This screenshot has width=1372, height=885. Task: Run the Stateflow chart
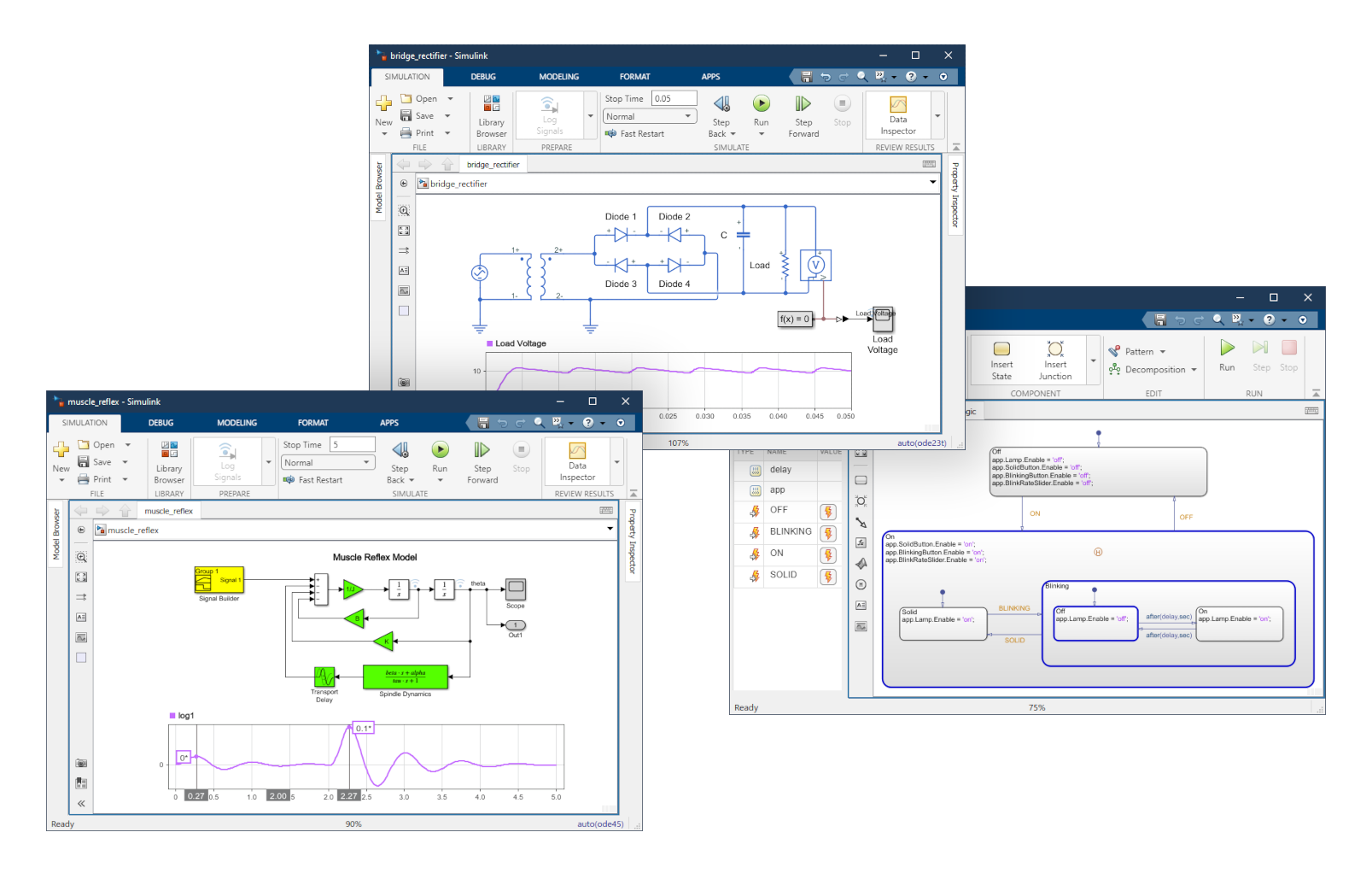coord(1226,353)
